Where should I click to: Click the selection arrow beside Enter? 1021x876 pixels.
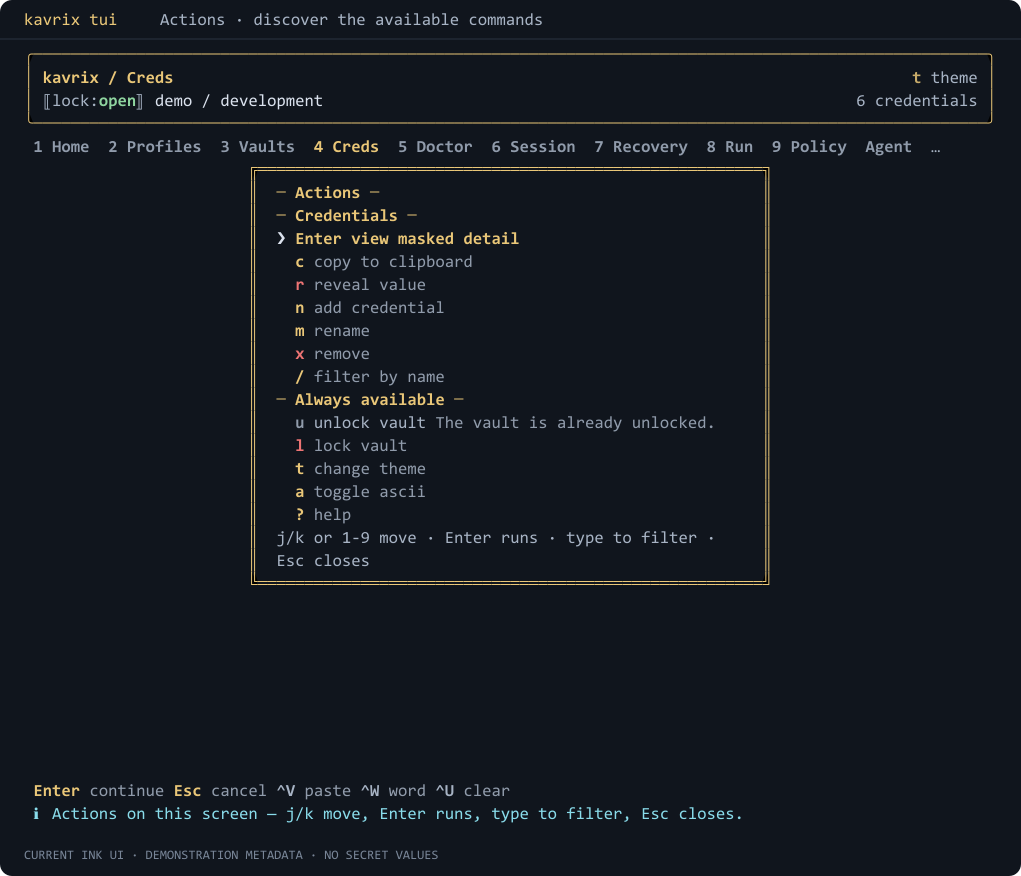(281, 238)
